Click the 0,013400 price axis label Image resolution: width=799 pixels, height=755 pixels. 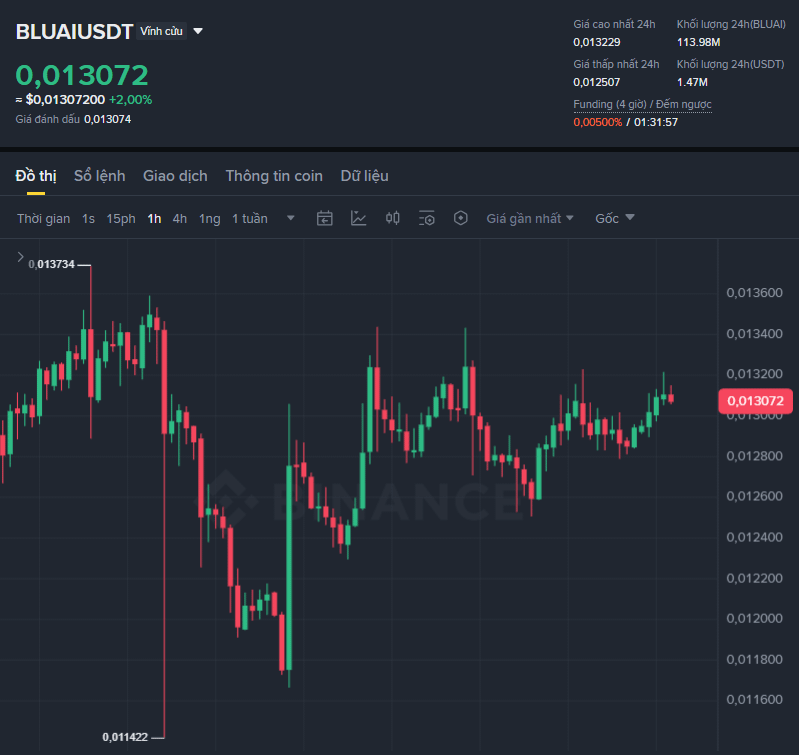pyautogui.click(x=754, y=334)
